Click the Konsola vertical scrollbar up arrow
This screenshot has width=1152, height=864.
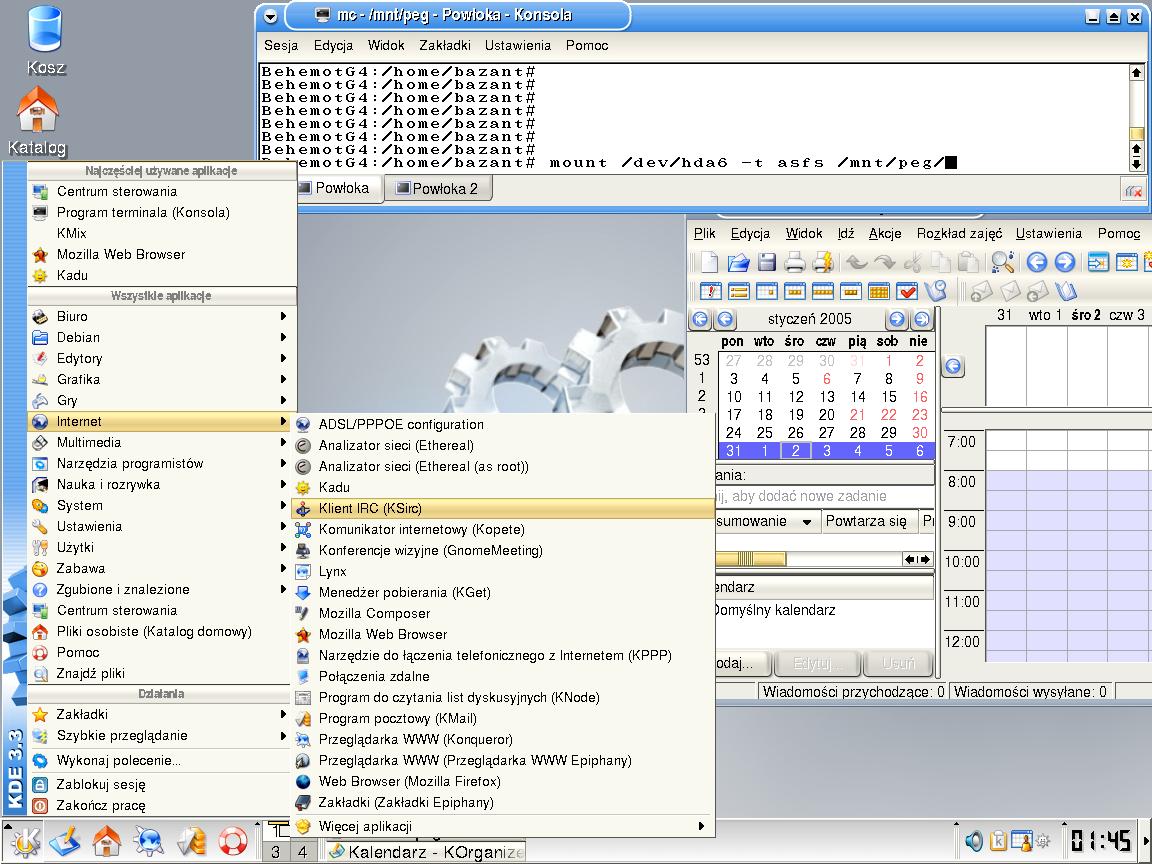pos(1137,72)
